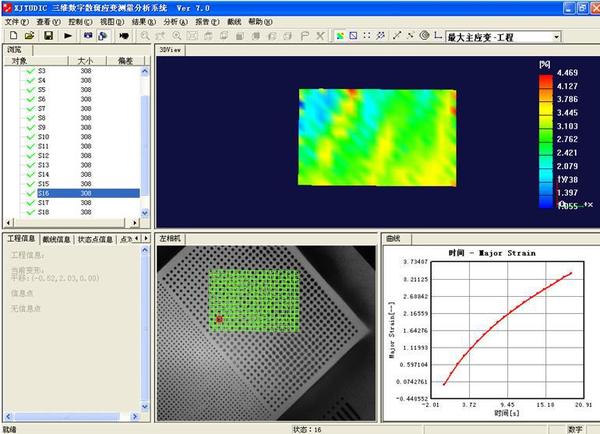Select stage S10 in the list
Screen dimensions: 600x434
[x=43, y=137]
